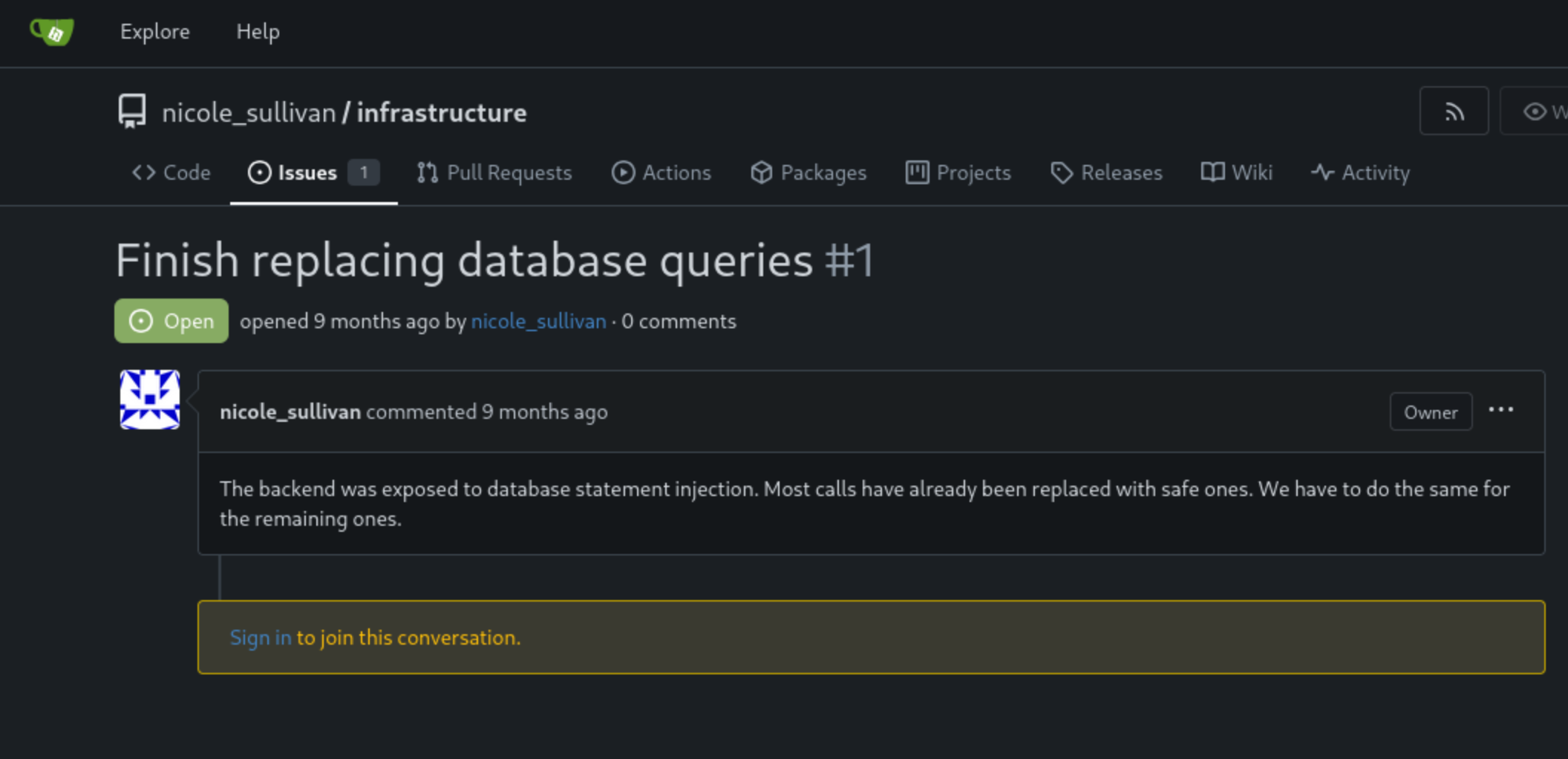Click the Explore menu item
Image resolution: width=1568 pixels, height=759 pixels.
155,32
